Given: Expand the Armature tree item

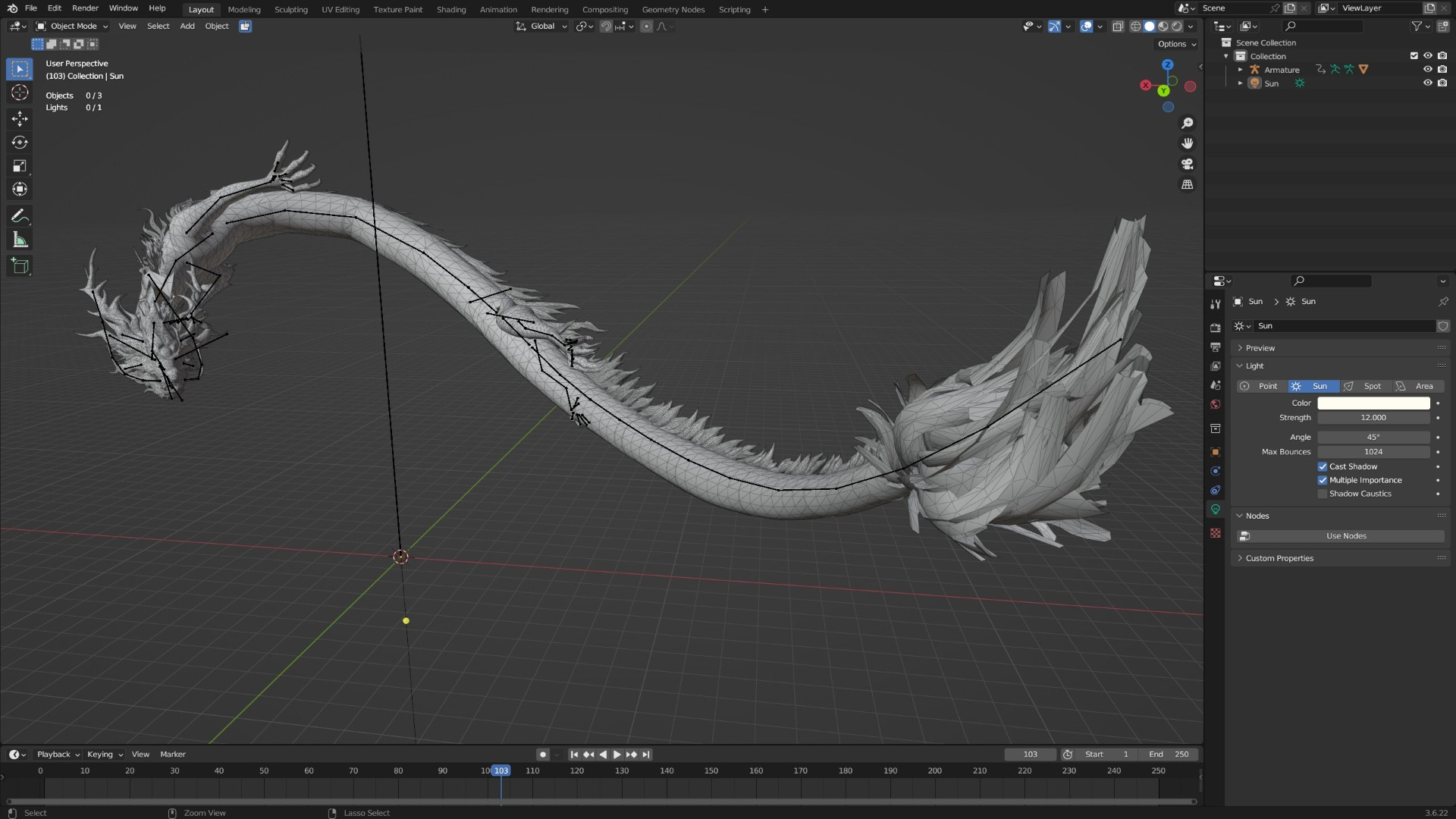Looking at the screenshot, I should [x=1241, y=70].
